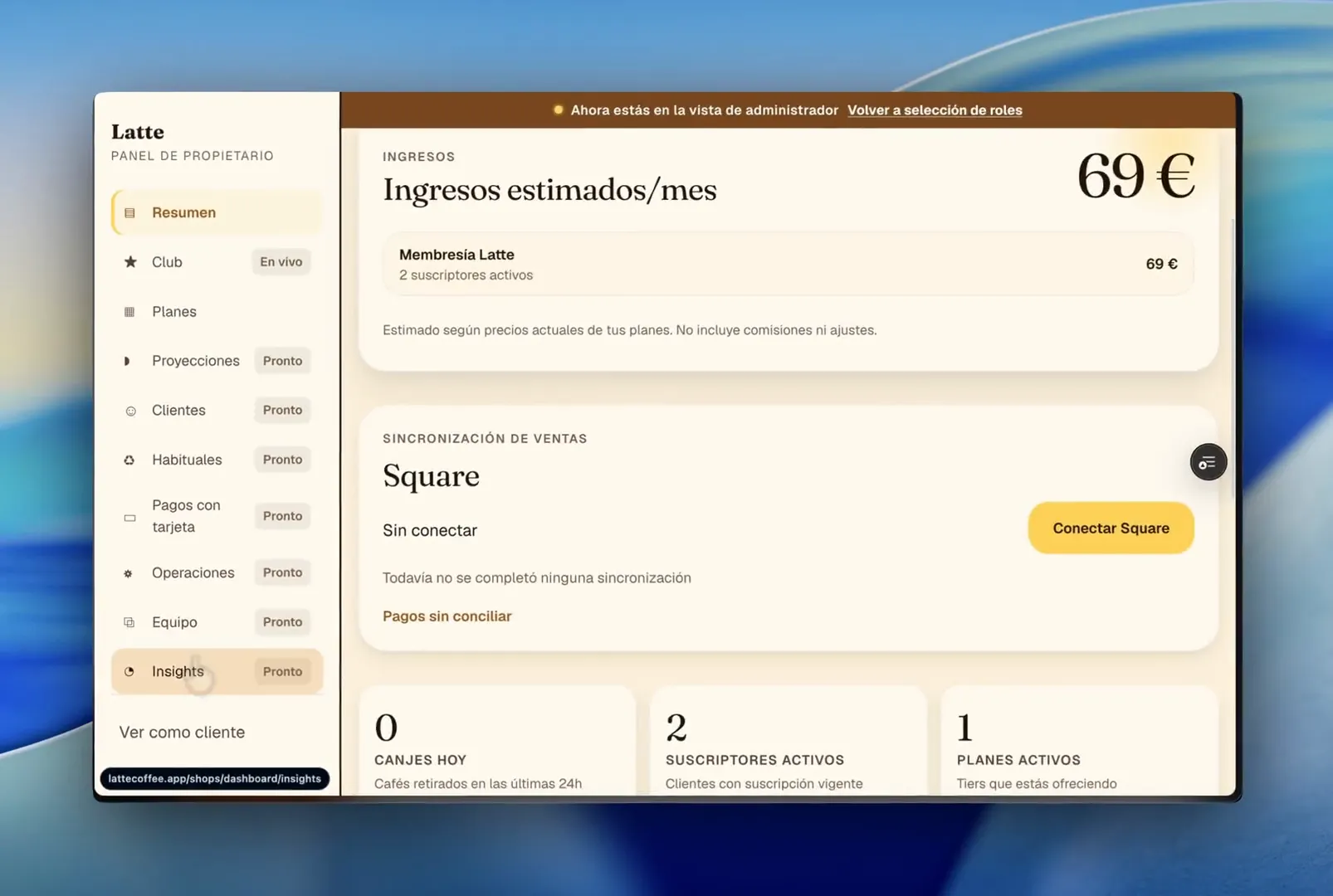Click the 2 suscriptores activos text
1333x896 pixels.
point(466,275)
